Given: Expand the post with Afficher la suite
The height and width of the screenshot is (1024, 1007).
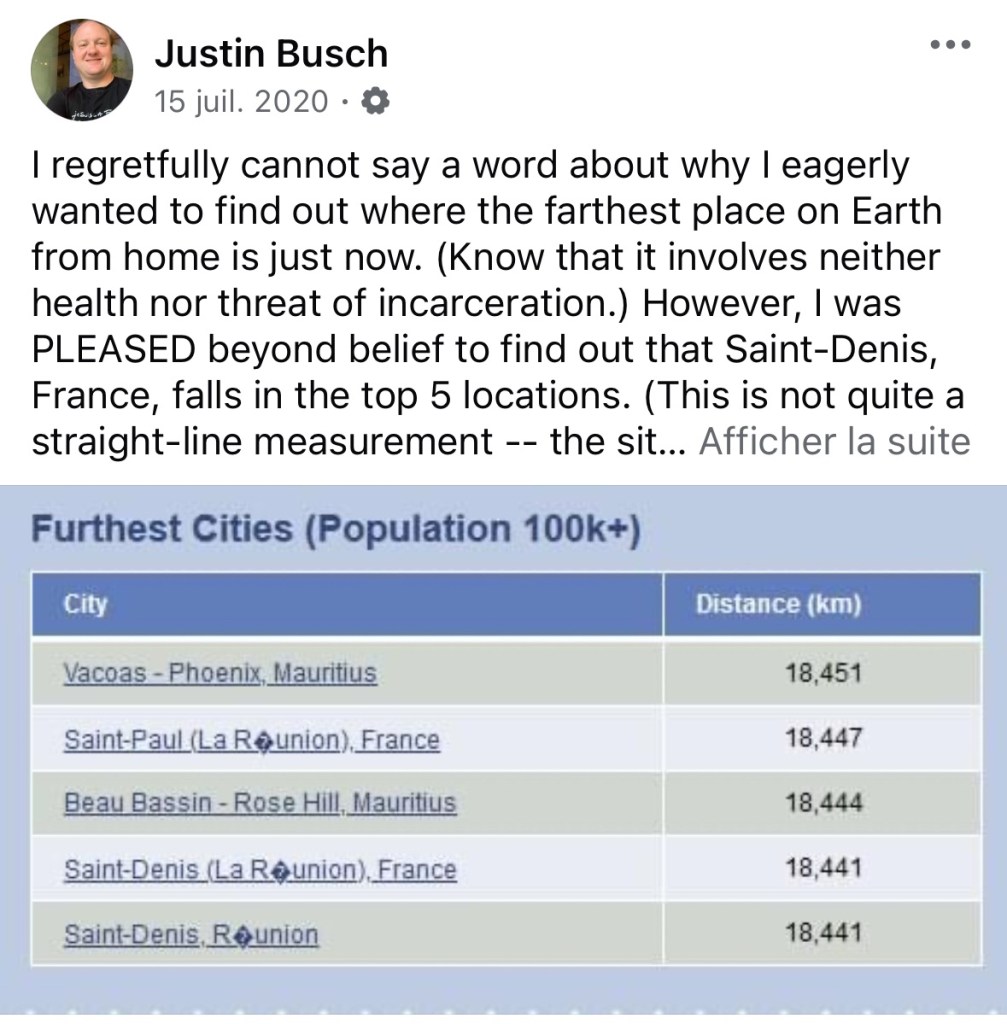Looking at the screenshot, I should tap(834, 441).
